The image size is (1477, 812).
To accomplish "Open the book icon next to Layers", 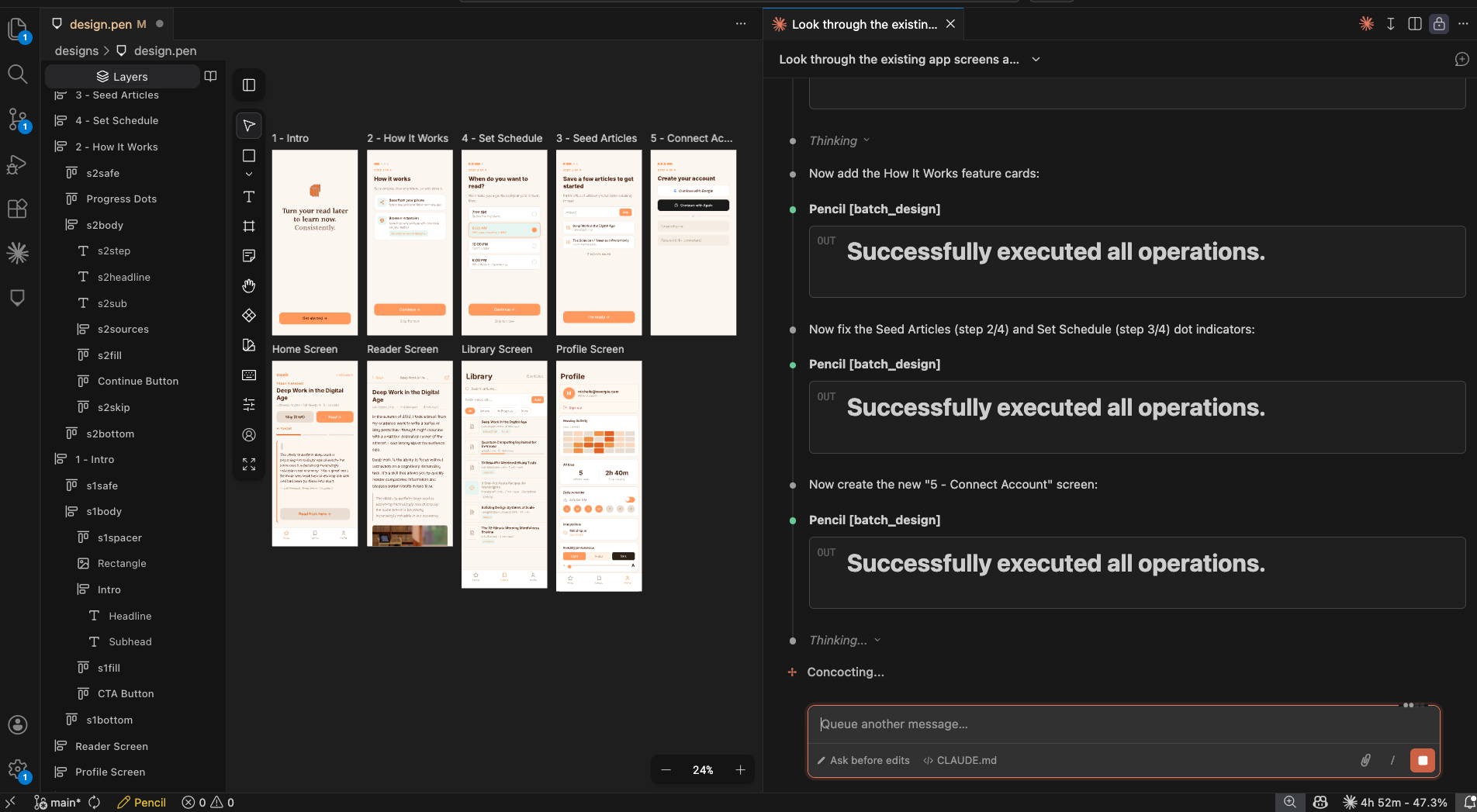I will pos(210,76).
